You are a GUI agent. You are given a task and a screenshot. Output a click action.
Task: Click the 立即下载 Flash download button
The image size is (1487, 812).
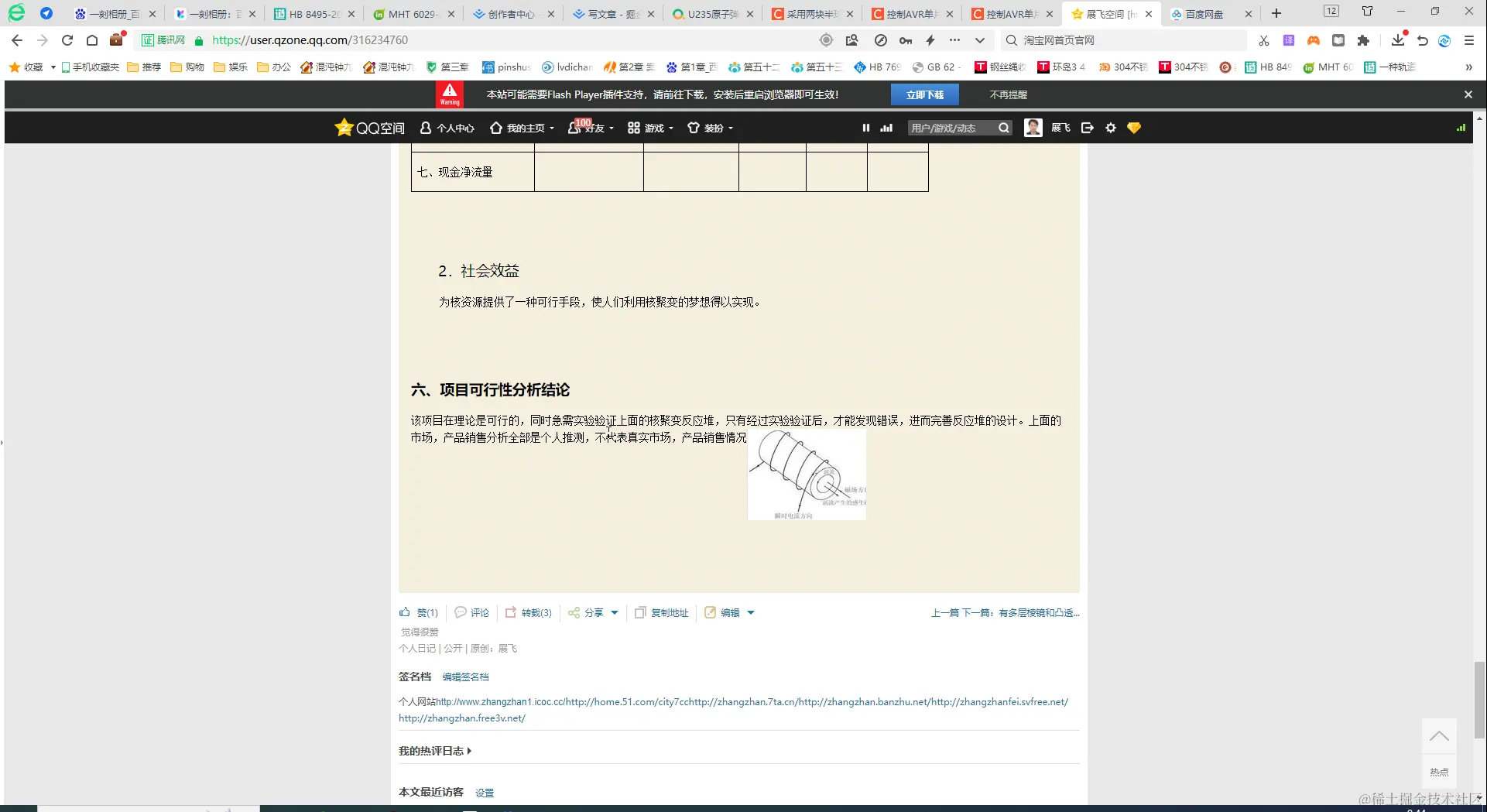pos(925,94)
